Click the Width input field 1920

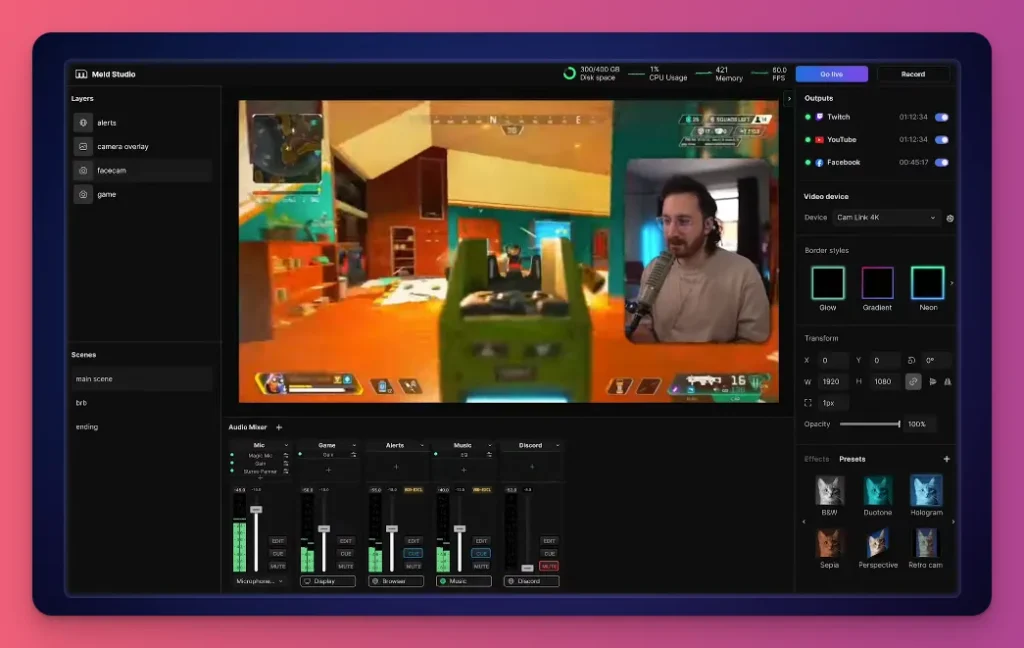coord(834,381)
